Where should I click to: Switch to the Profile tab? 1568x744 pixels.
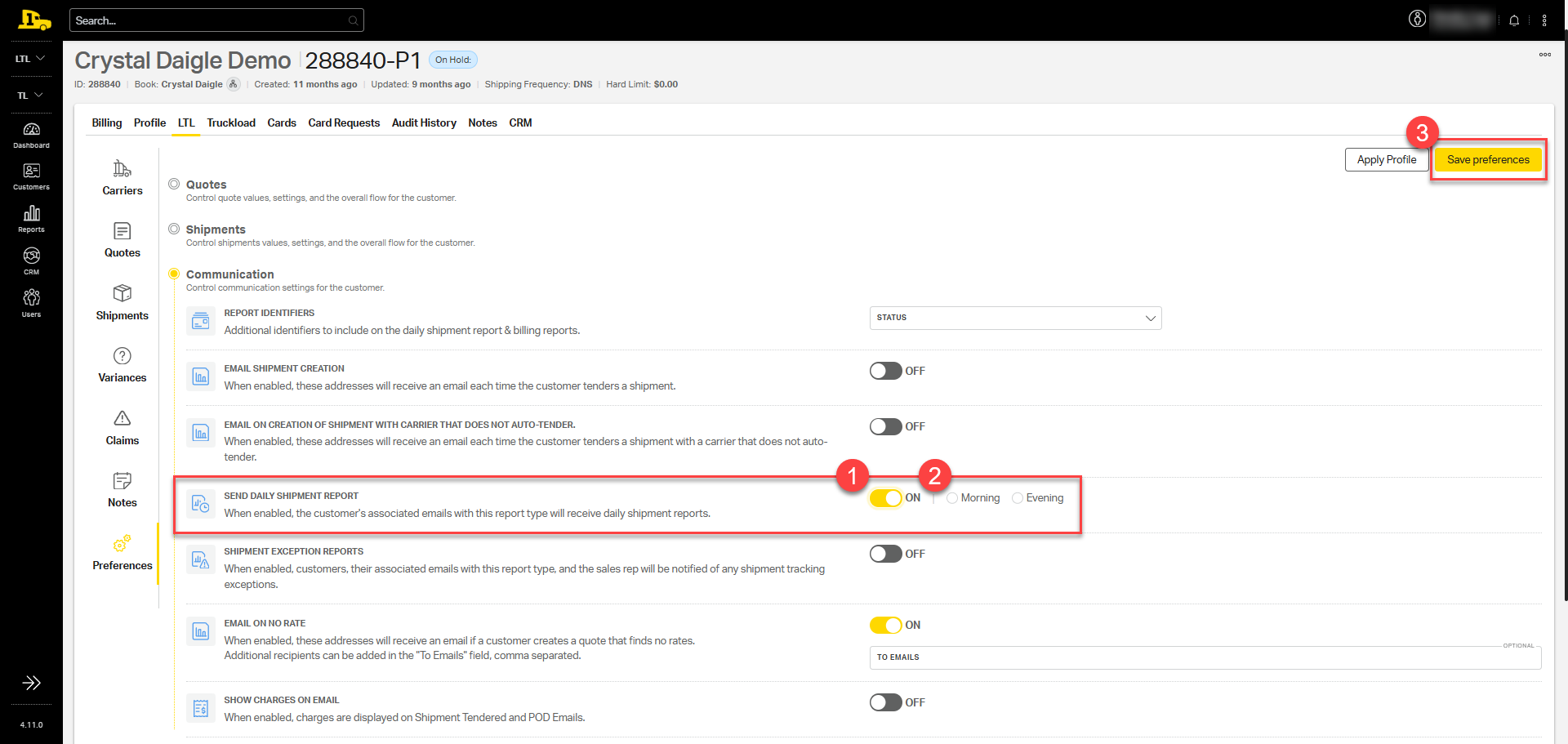click(x=149, y=123)
